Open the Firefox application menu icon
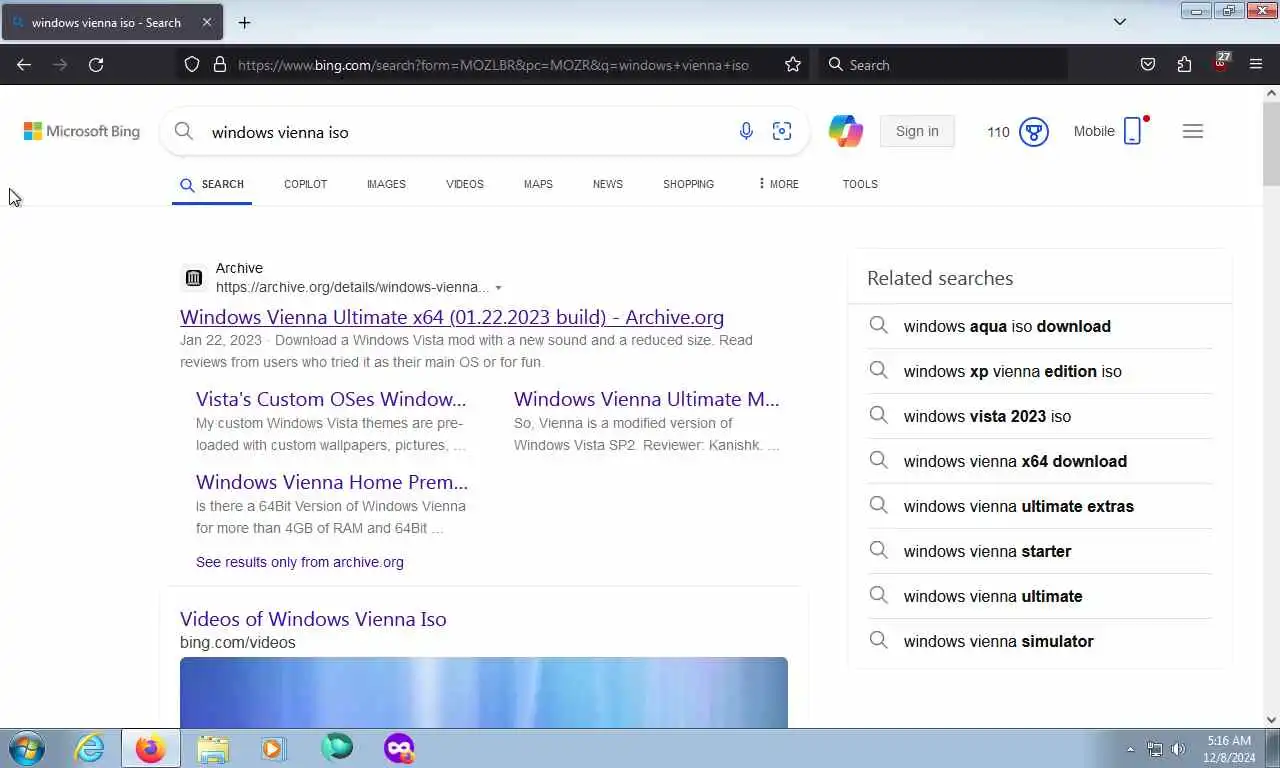The image size is (1280, 768). pos(1256,65)
